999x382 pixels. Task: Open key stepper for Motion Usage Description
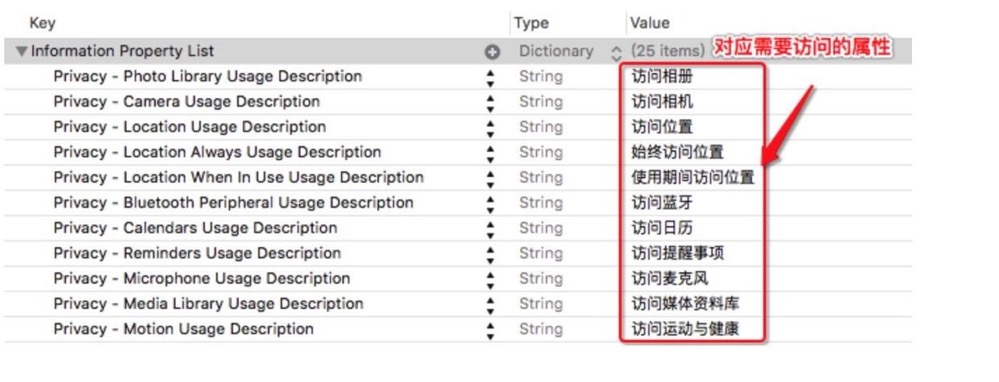click(490, 329)
